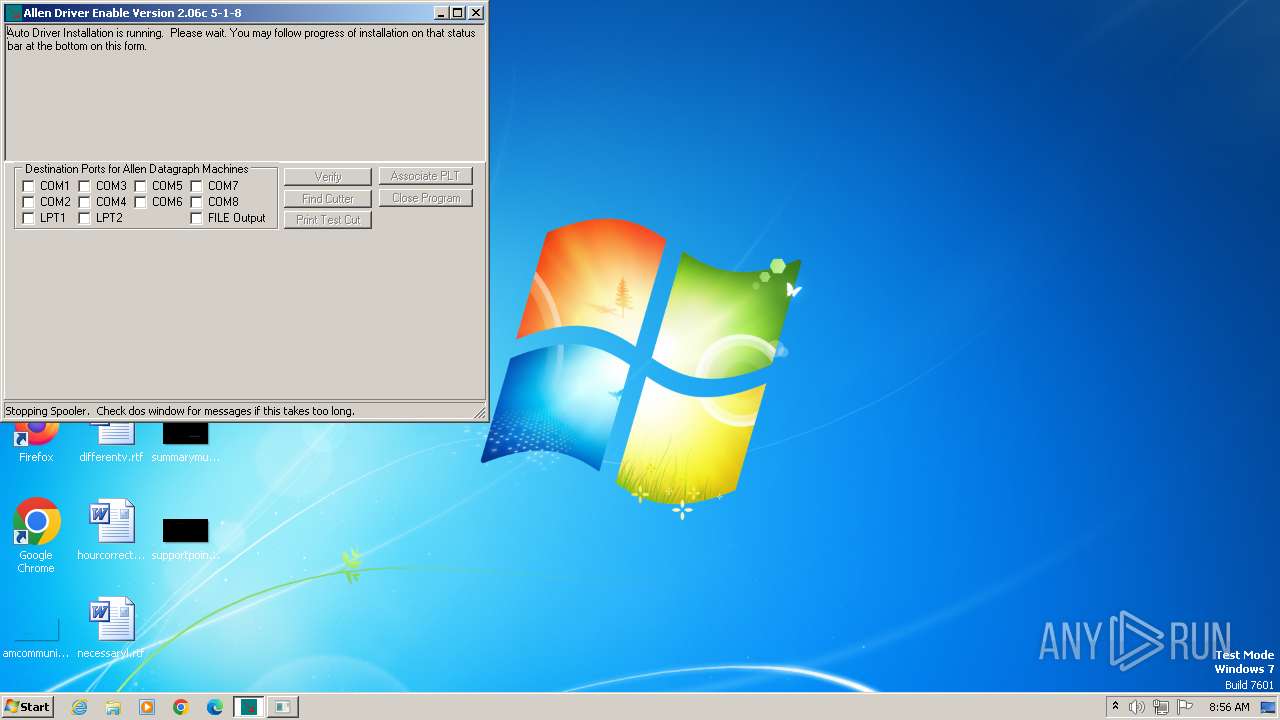
Task: Click the window resize grip in status bar
Action: point(478,412)
